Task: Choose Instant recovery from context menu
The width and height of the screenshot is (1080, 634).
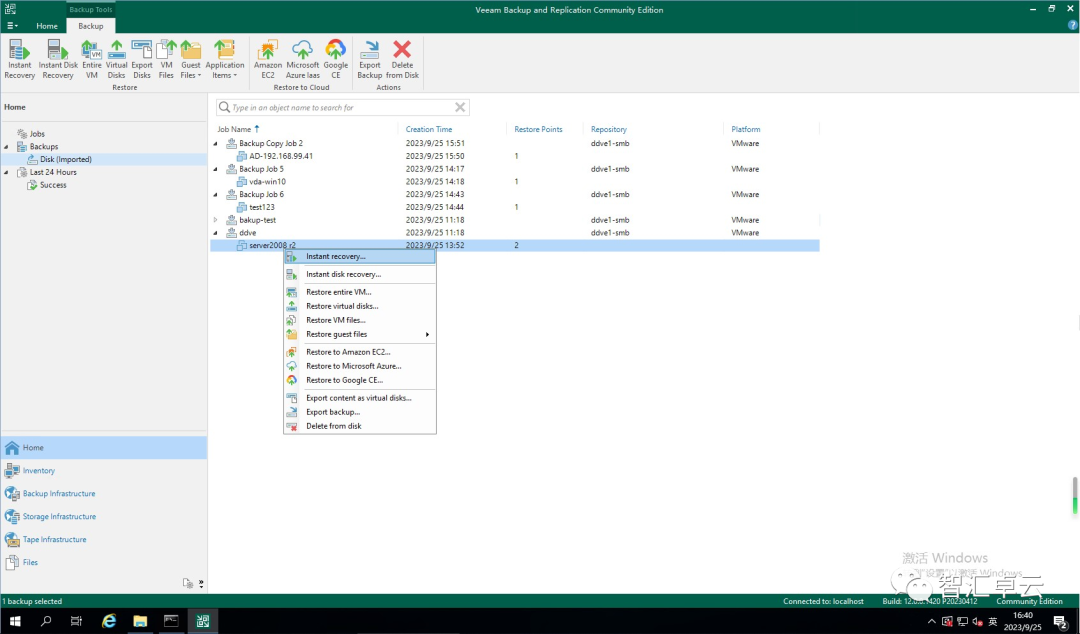Action: point(360,256)
